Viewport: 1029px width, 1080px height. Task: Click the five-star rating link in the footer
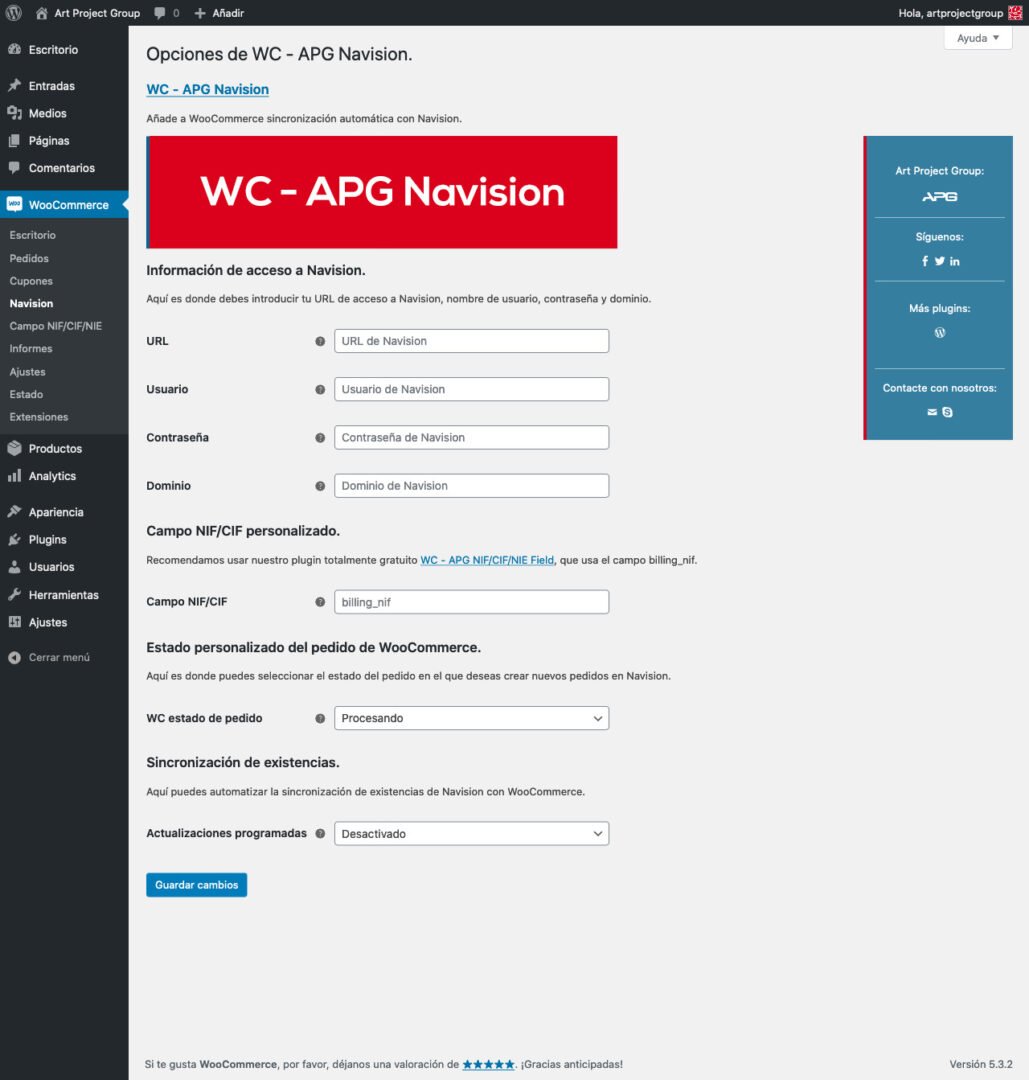[488, 1065]
